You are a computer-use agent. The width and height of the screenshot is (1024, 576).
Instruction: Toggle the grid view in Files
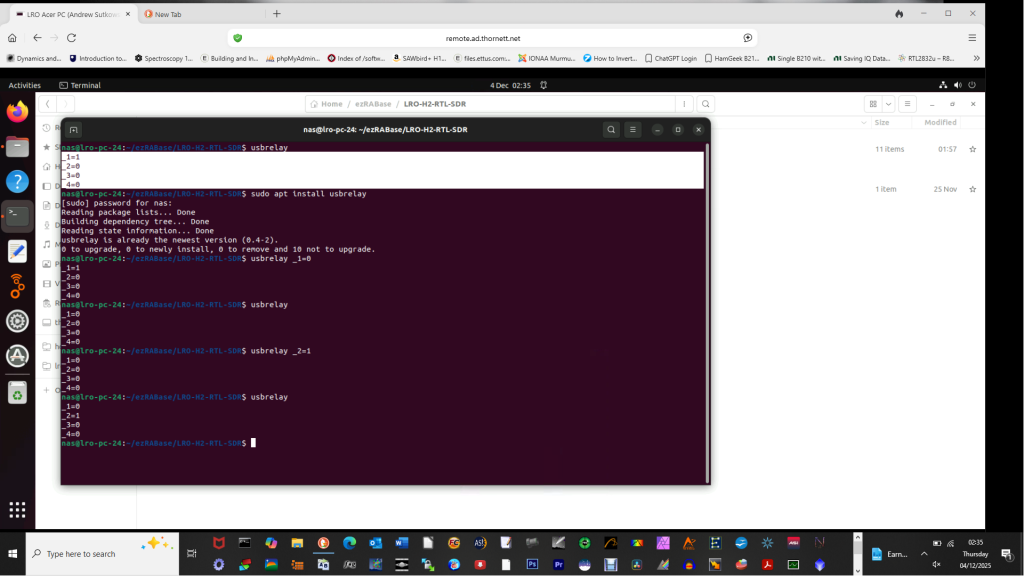point(873,104)
